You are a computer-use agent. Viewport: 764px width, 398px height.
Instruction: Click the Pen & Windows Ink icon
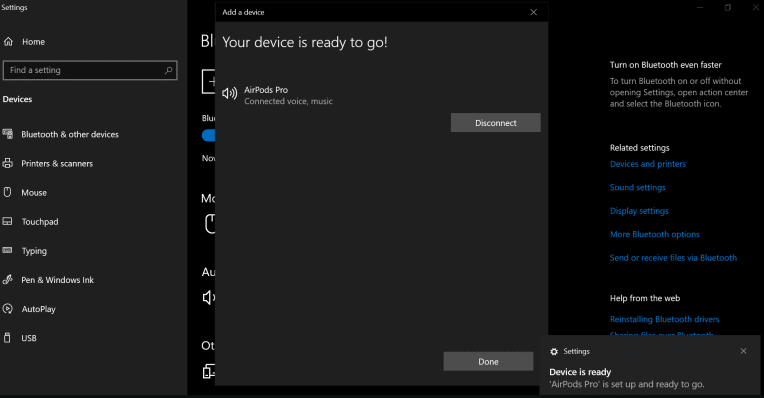[7, 280]
